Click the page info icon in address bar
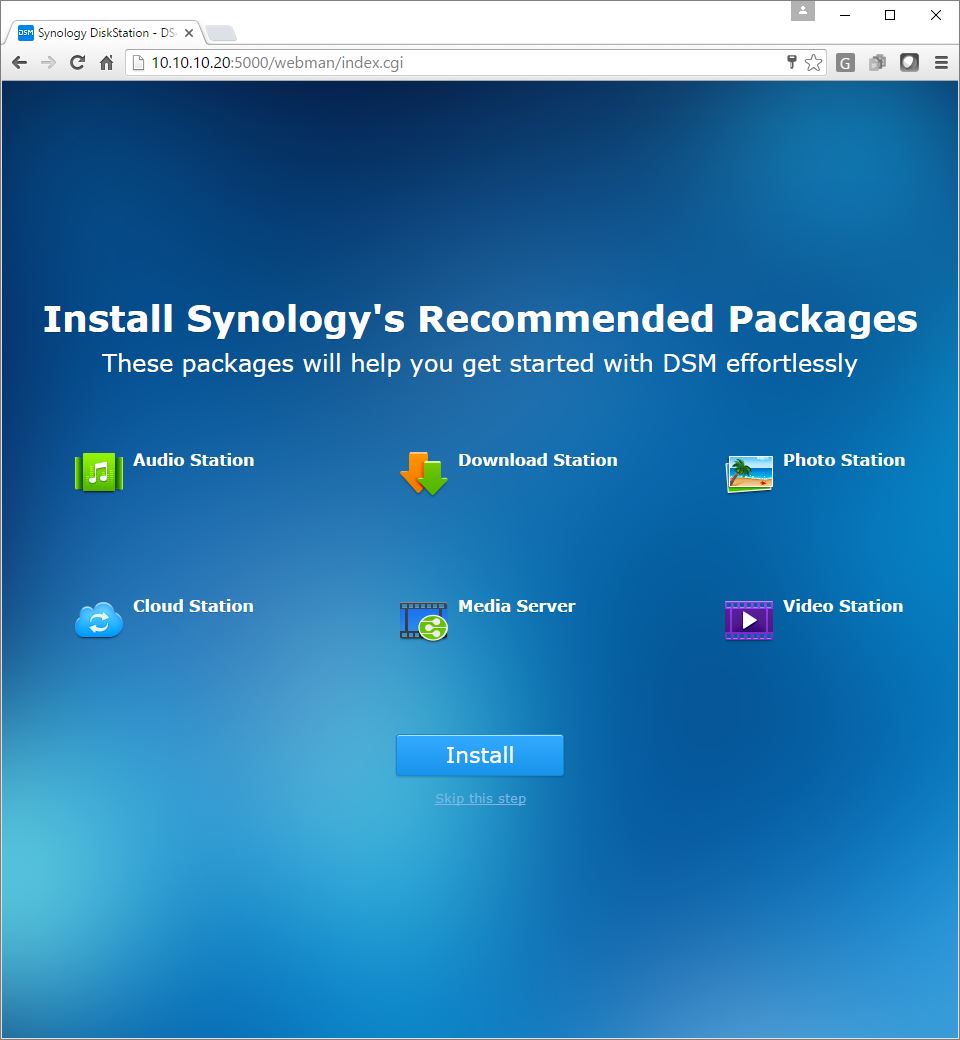960x1040 pixels. click(x=138, y=63)
